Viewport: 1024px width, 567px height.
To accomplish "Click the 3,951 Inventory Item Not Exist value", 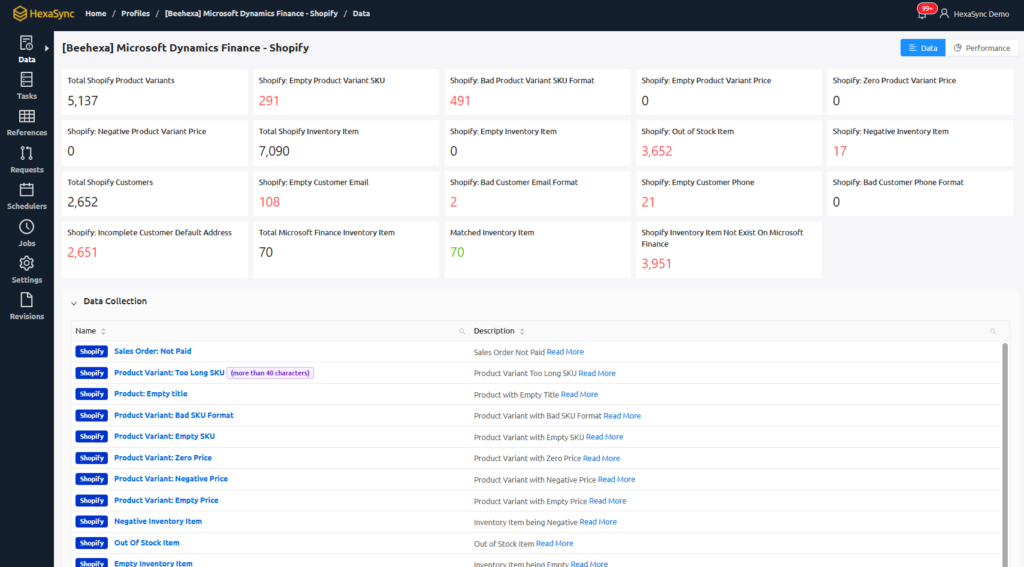I will (x=656, y=264).
